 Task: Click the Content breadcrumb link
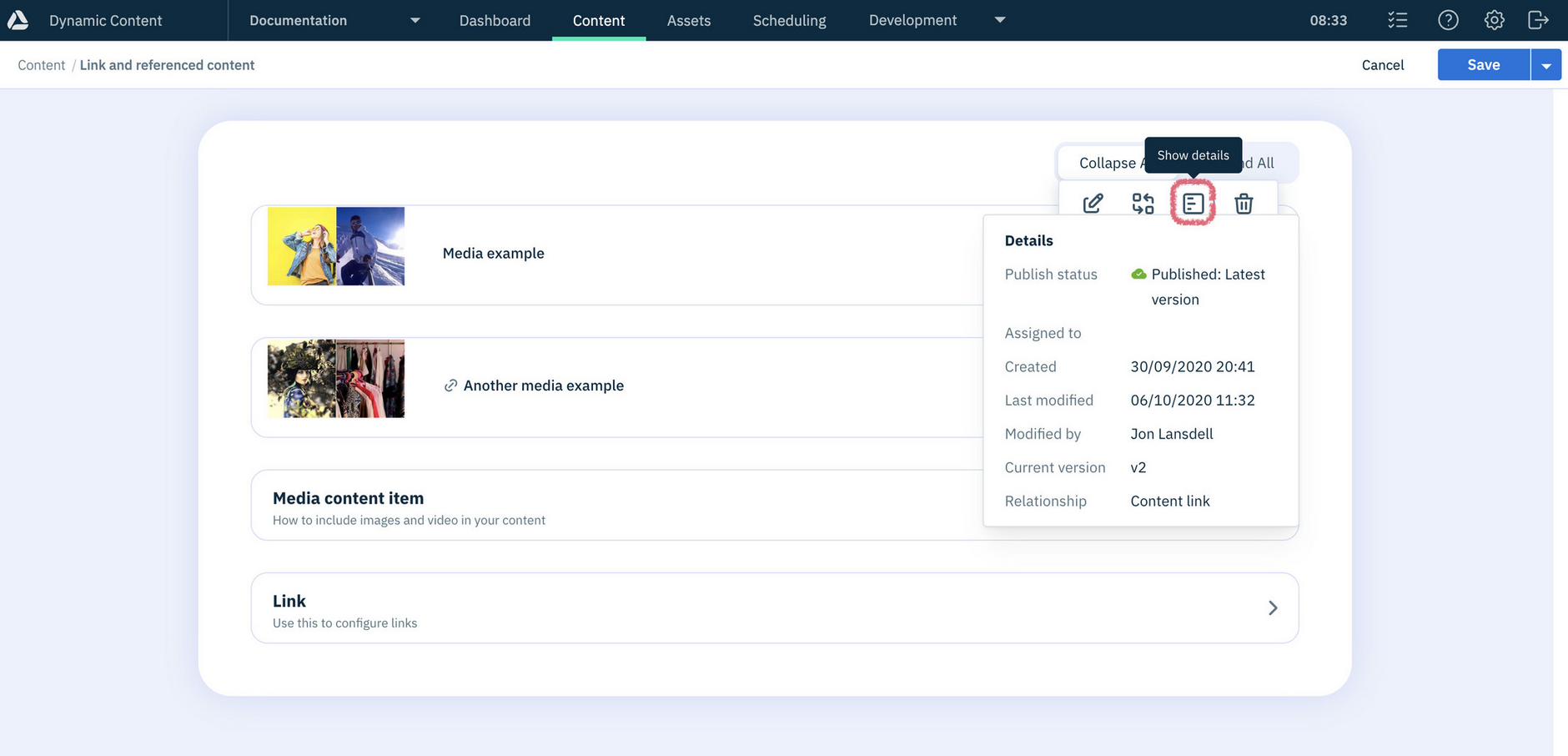click(41, 65)
